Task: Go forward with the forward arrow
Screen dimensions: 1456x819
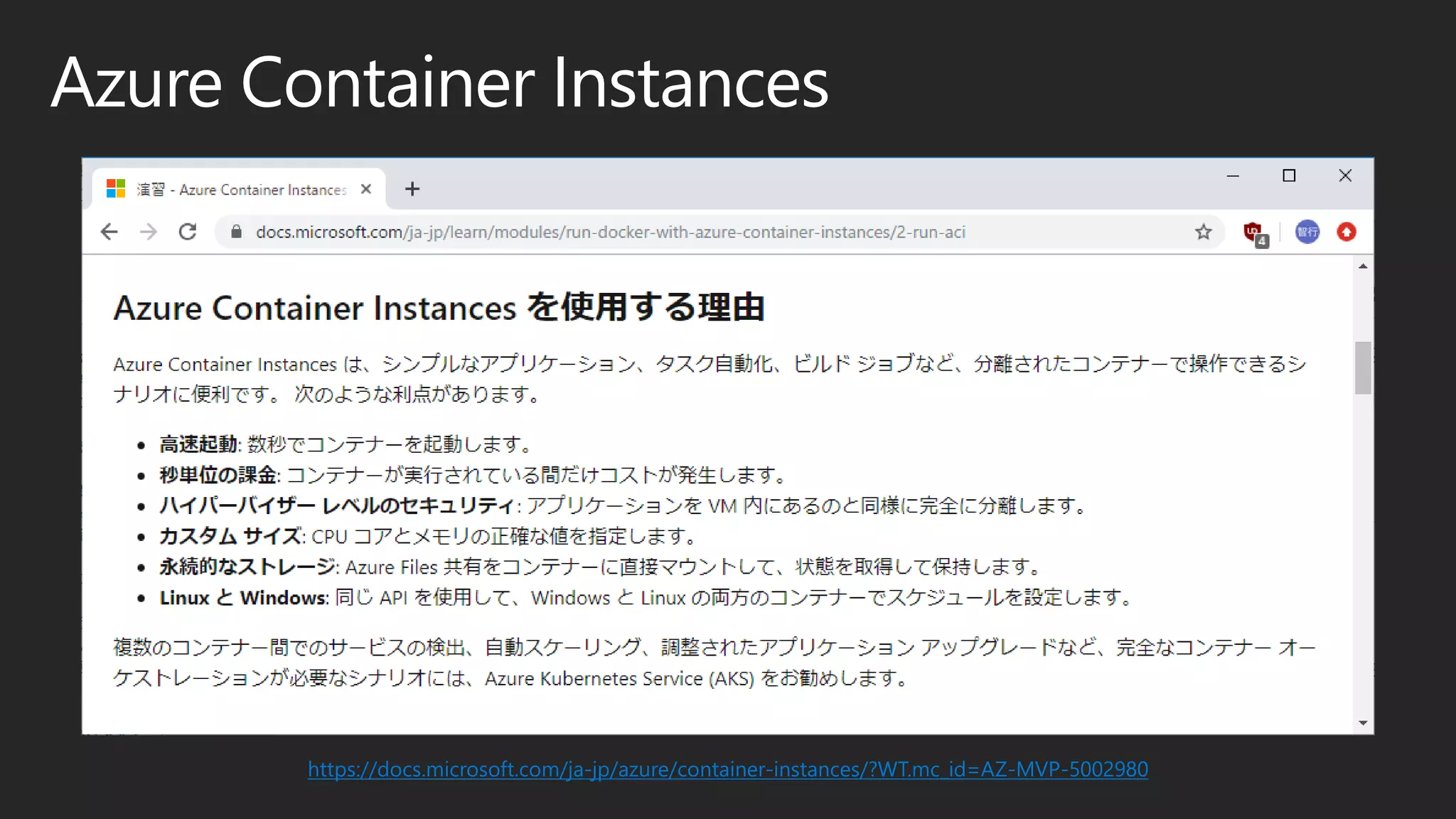Action: [148, 232]
